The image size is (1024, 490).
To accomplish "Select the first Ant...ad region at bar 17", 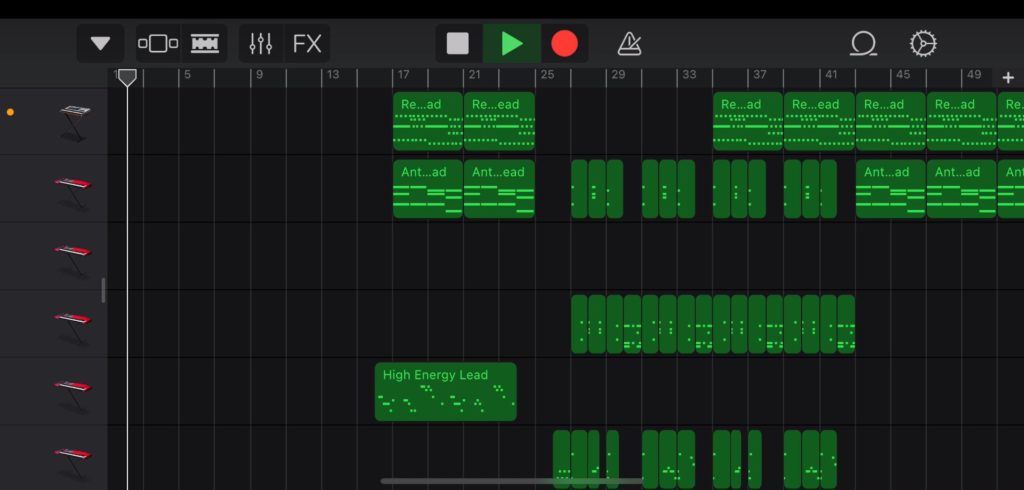I will coord(428,189).
